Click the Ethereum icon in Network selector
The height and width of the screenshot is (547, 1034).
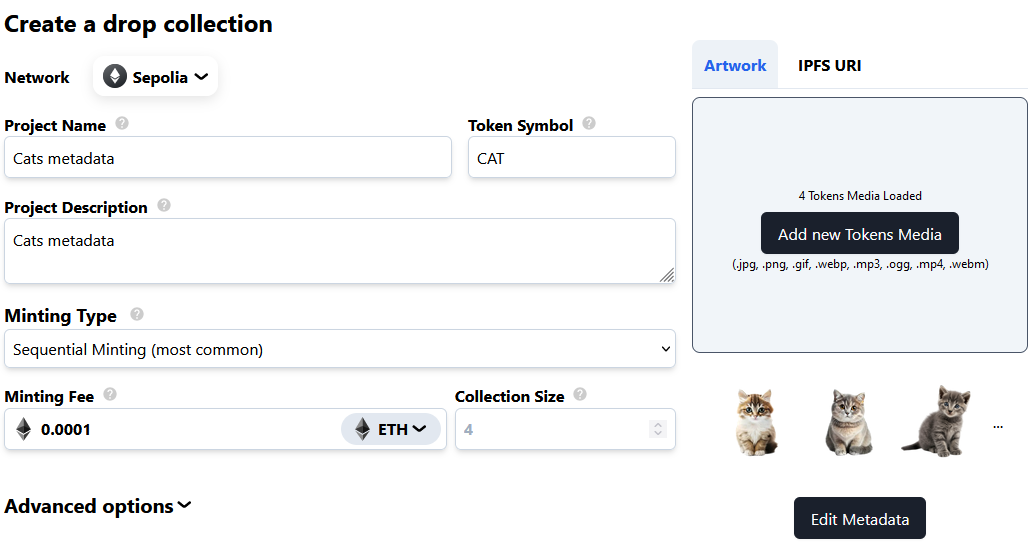click(115, 77)
